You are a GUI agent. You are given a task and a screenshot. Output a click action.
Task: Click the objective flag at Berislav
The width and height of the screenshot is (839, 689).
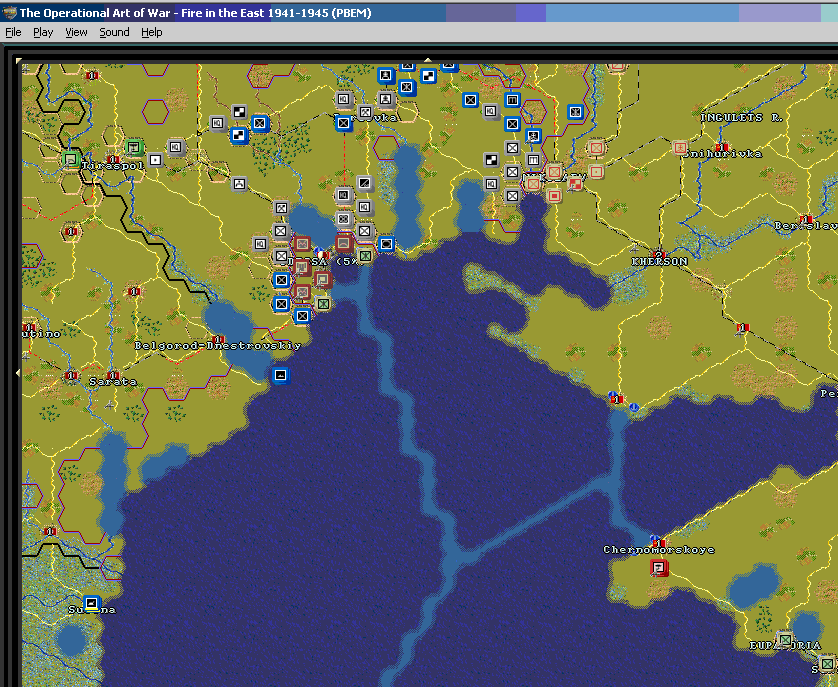pos(806,219)
